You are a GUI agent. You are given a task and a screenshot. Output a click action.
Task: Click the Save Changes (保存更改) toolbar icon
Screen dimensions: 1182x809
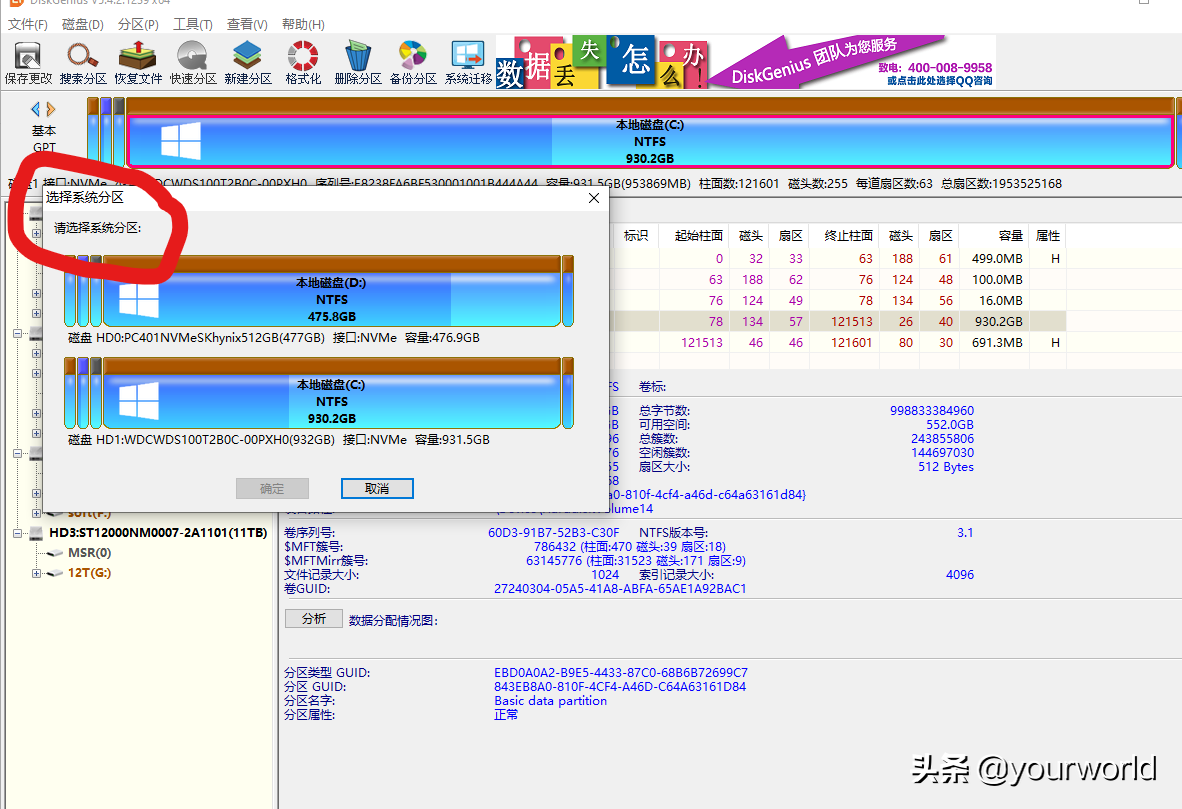point(29,63)
